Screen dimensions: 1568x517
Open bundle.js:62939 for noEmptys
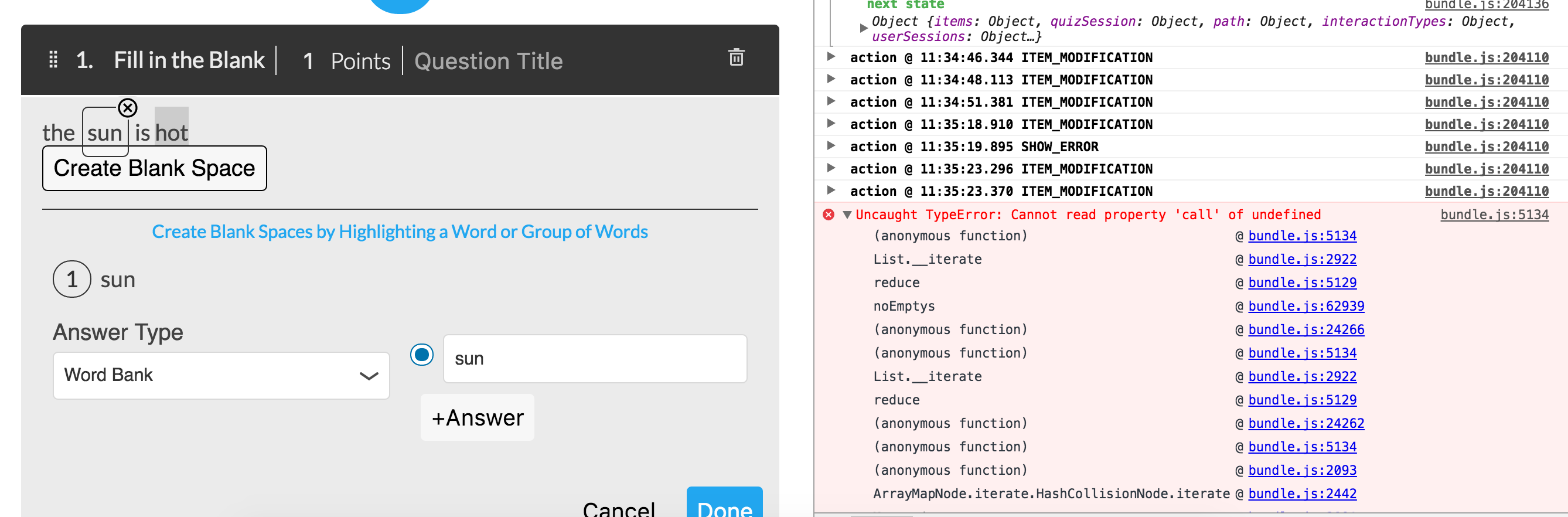(x=1305, y=307)
